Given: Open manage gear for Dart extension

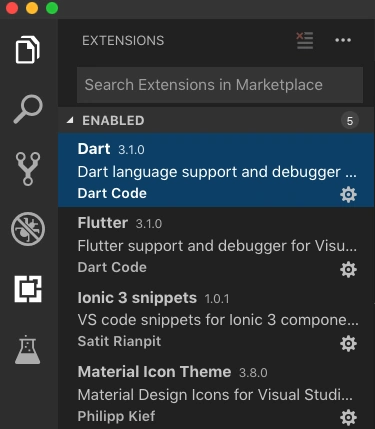Looking at the screenshot, I should [348, 195].
